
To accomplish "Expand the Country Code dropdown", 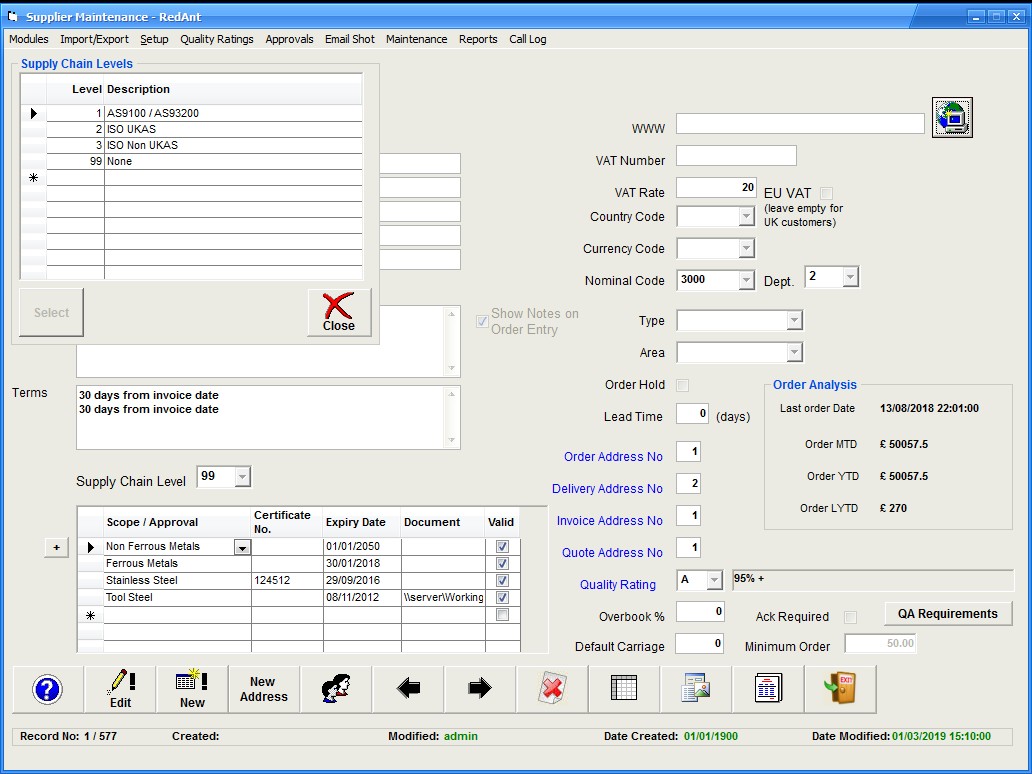I will tap(746, 217).
